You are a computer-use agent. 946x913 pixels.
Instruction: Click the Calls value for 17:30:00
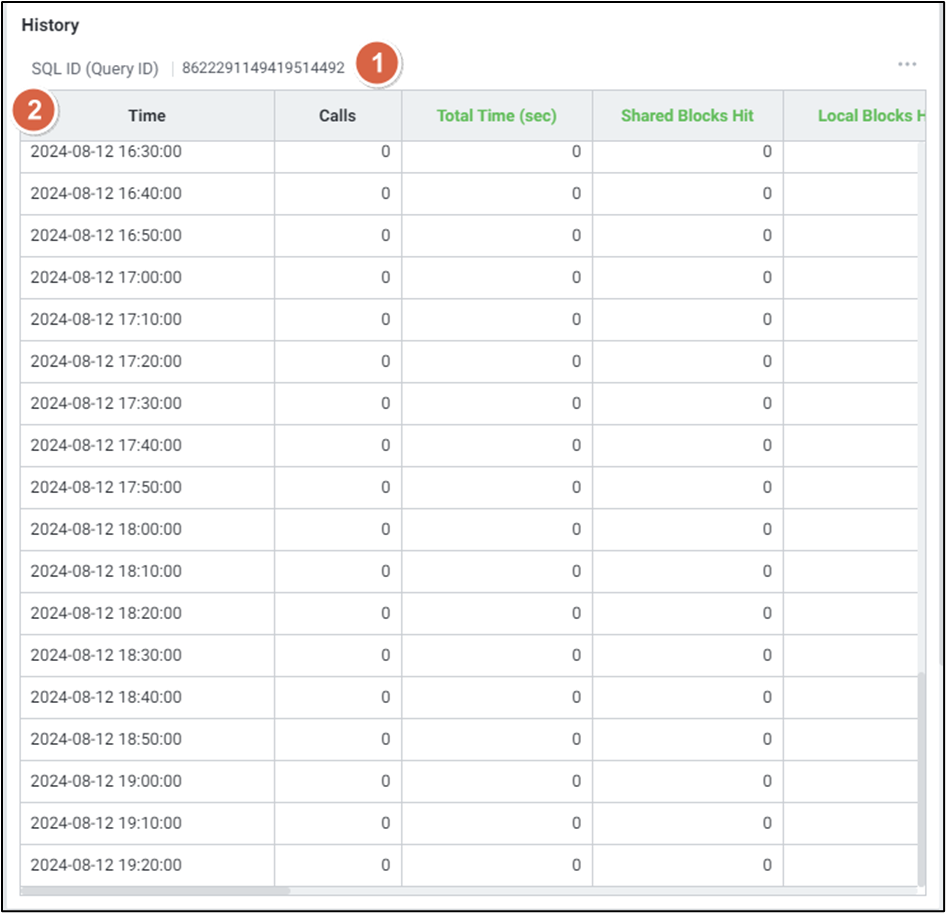point(385,404)
